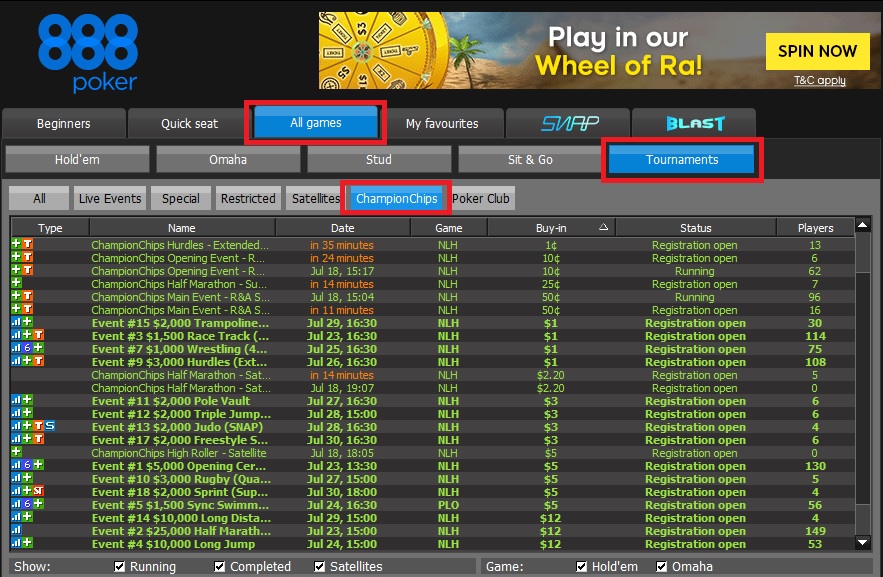This screenshot has width=883, height=577.
Task: Click the green plus icon on Event #12 Triple Jump row
Action: (x=27, y=413)
